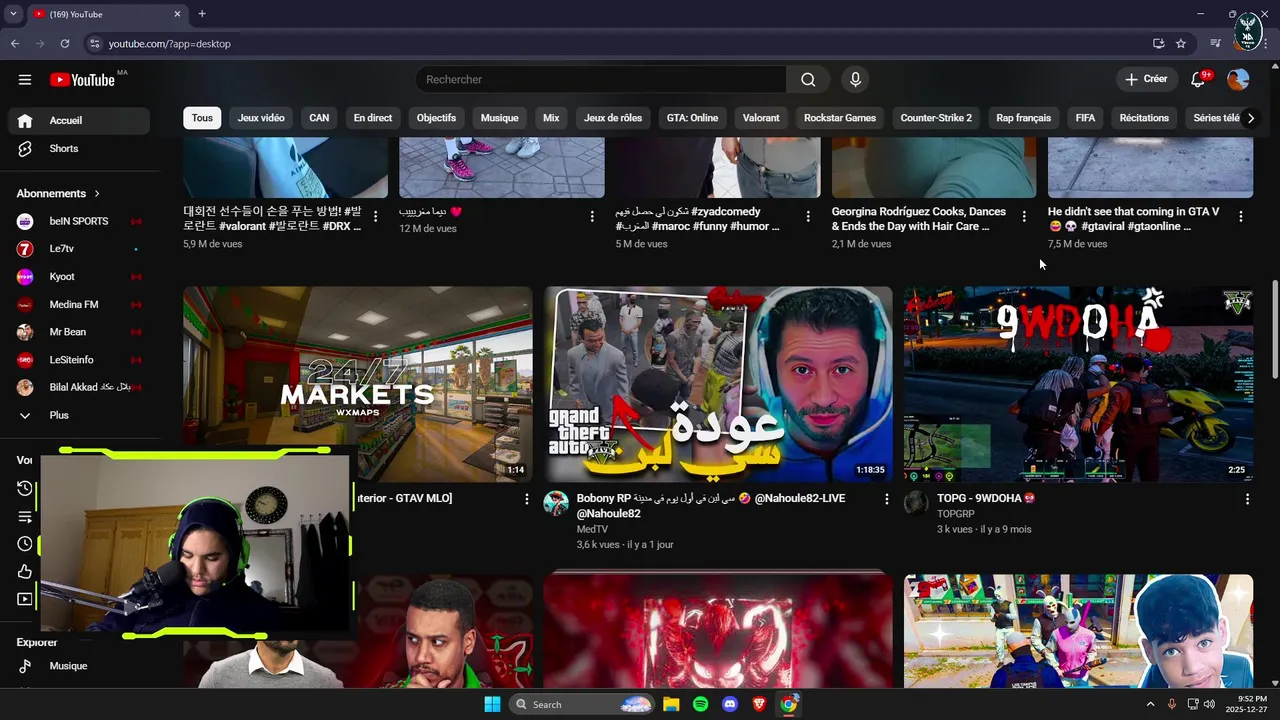Click the YouTube logo
The width and height of the screenshot is (1280, 720).
(x=82, y=79)
